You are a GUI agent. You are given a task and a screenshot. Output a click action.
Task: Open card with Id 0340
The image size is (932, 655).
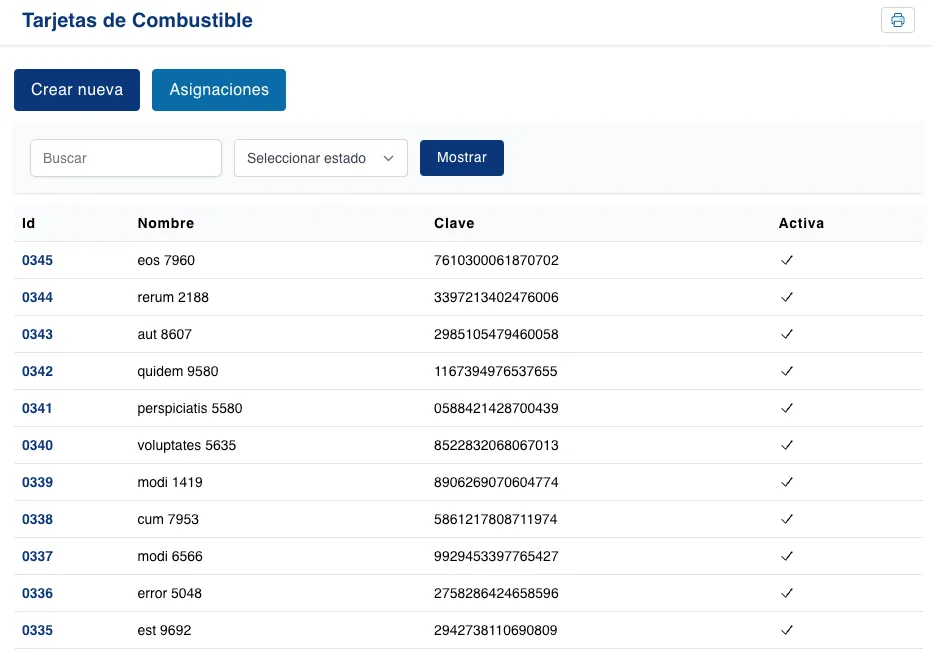coord(38,445)
